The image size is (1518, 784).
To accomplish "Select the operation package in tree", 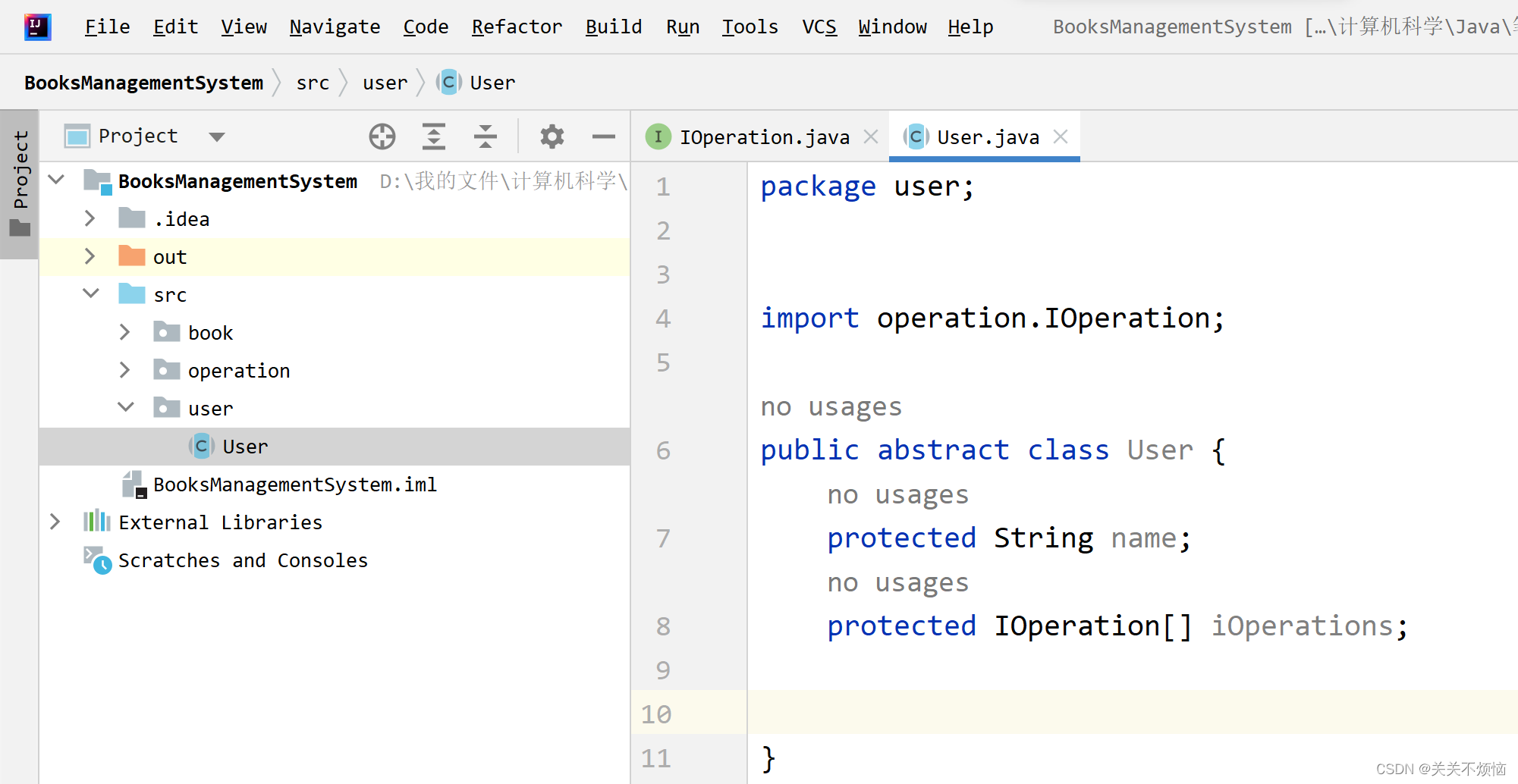I will coord(335,371).
